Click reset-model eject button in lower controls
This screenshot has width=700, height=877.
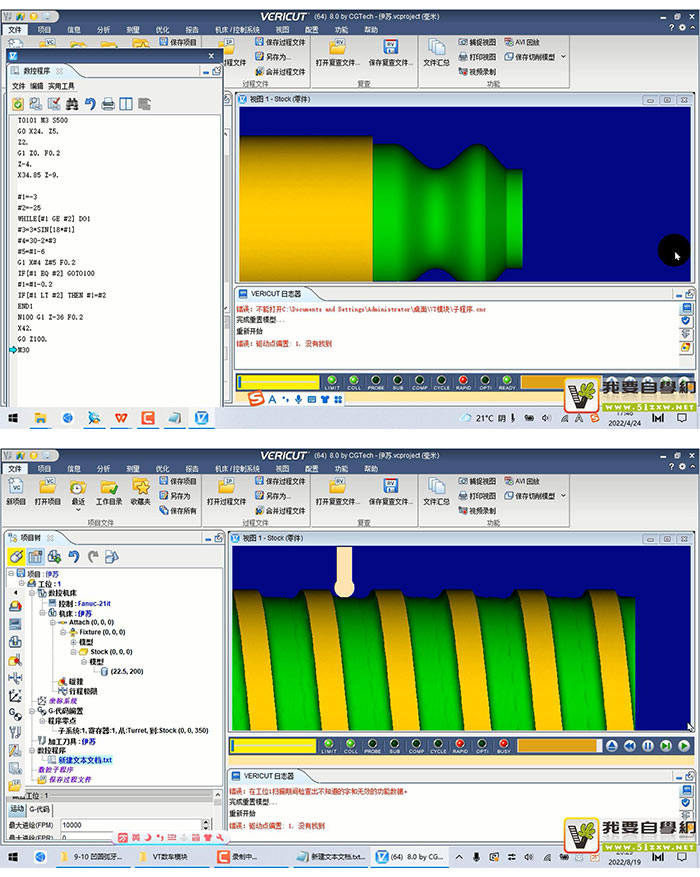pyautogui.click(x=612, y=746)
